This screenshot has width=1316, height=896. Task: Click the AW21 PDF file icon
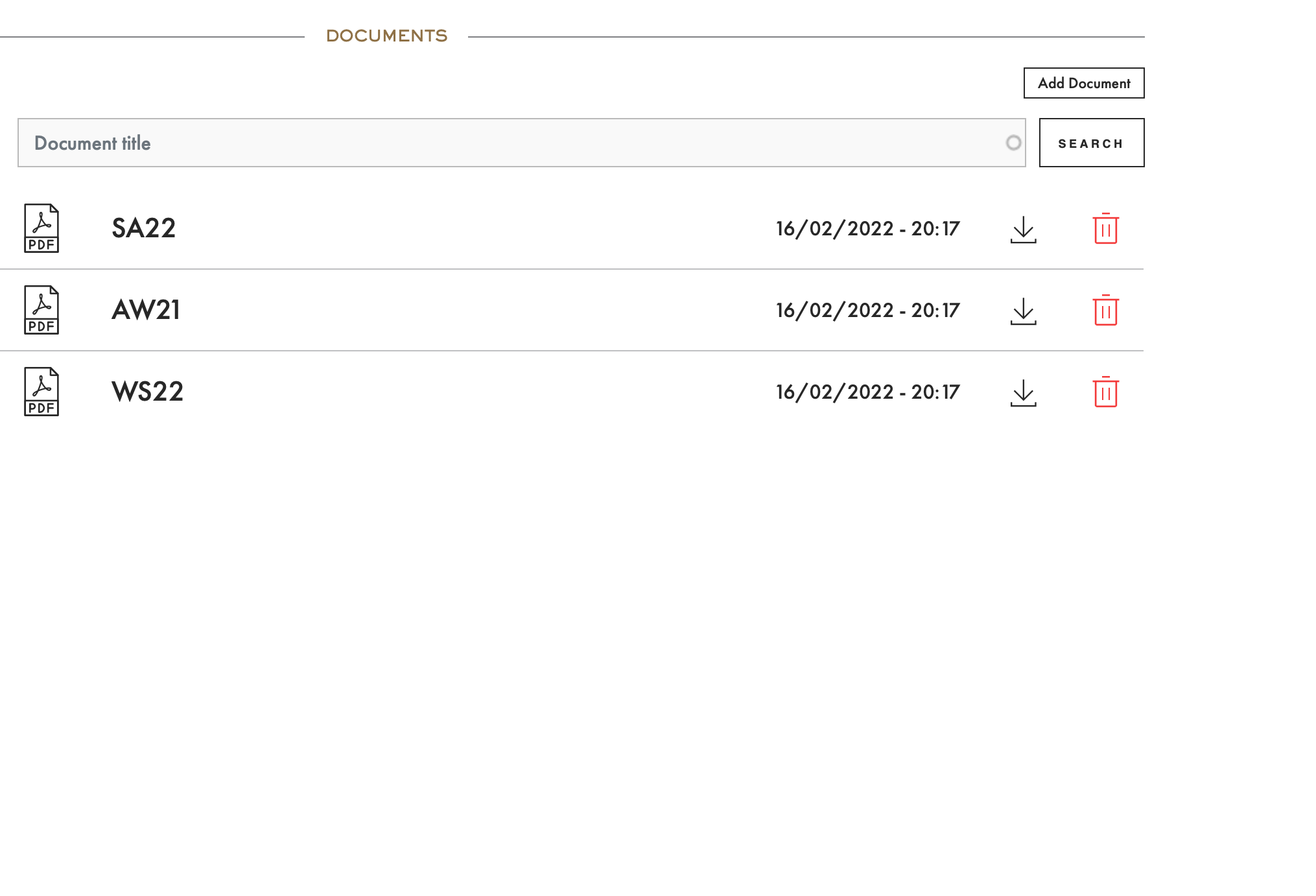(41, 310)
